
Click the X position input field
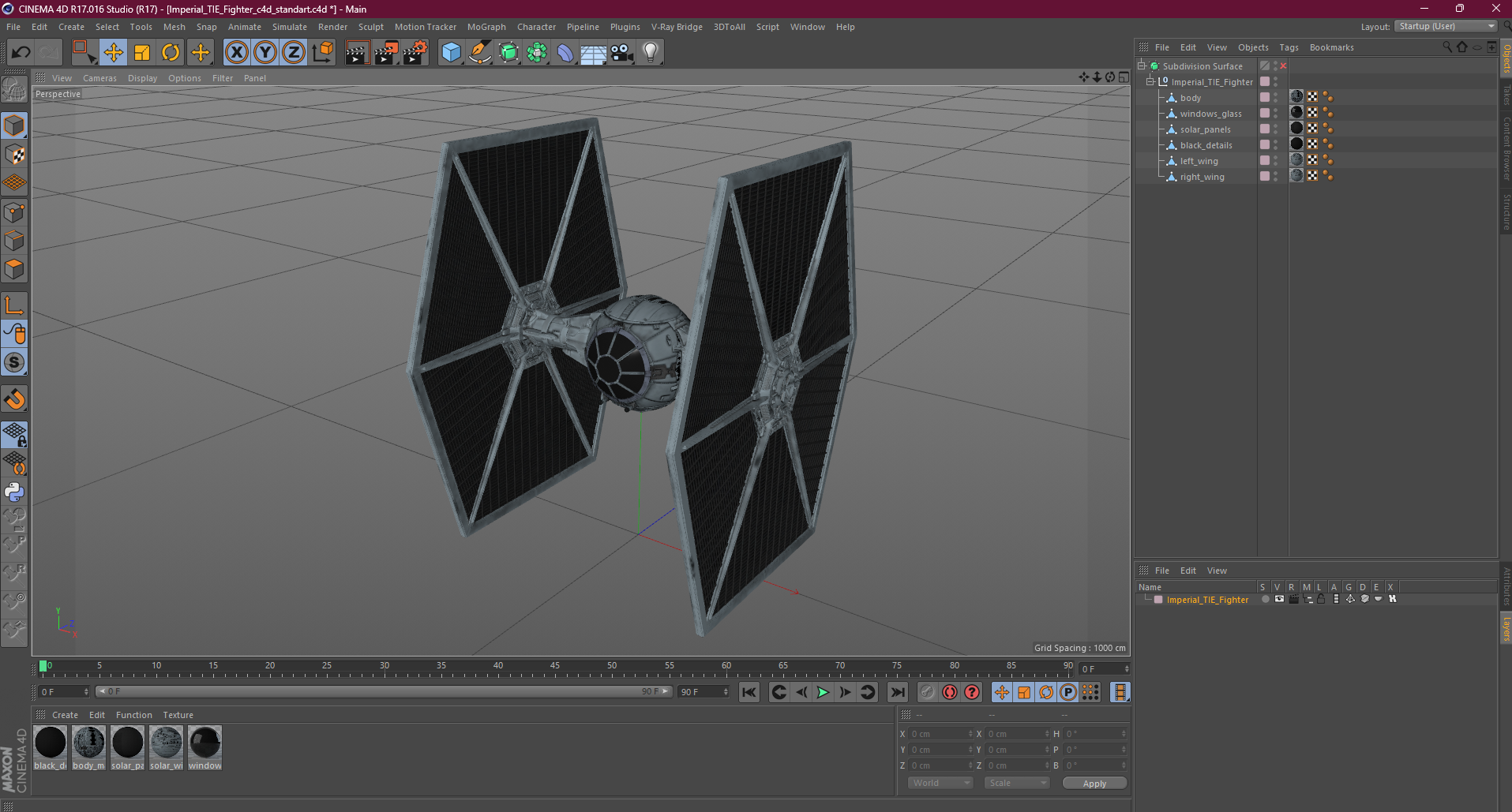click(940, 734)
